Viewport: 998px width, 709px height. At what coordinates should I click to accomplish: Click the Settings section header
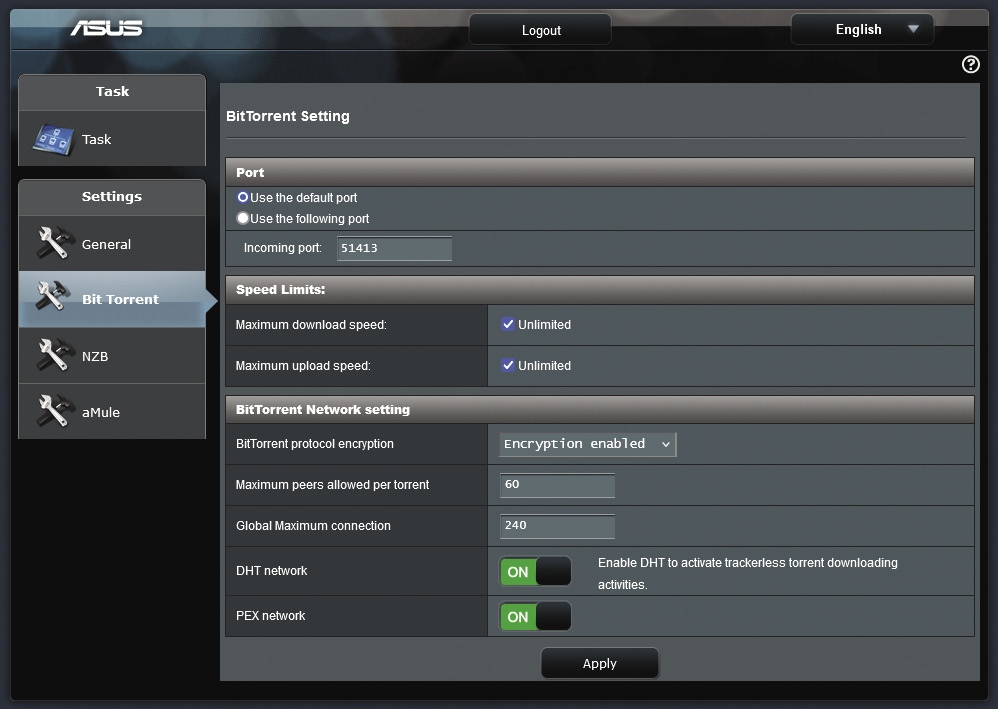point(112,197)
